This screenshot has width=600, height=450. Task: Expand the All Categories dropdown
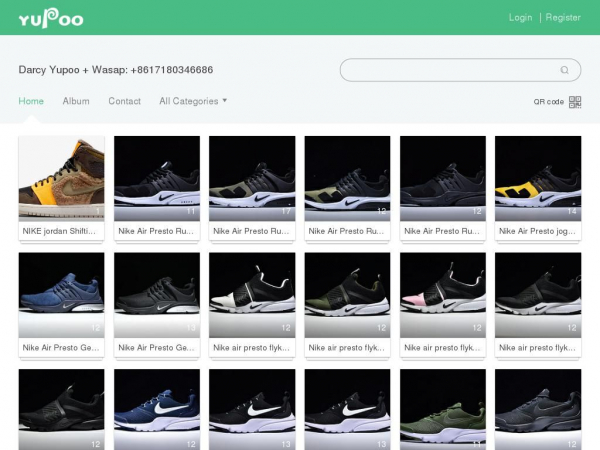[x=193, y=101]
